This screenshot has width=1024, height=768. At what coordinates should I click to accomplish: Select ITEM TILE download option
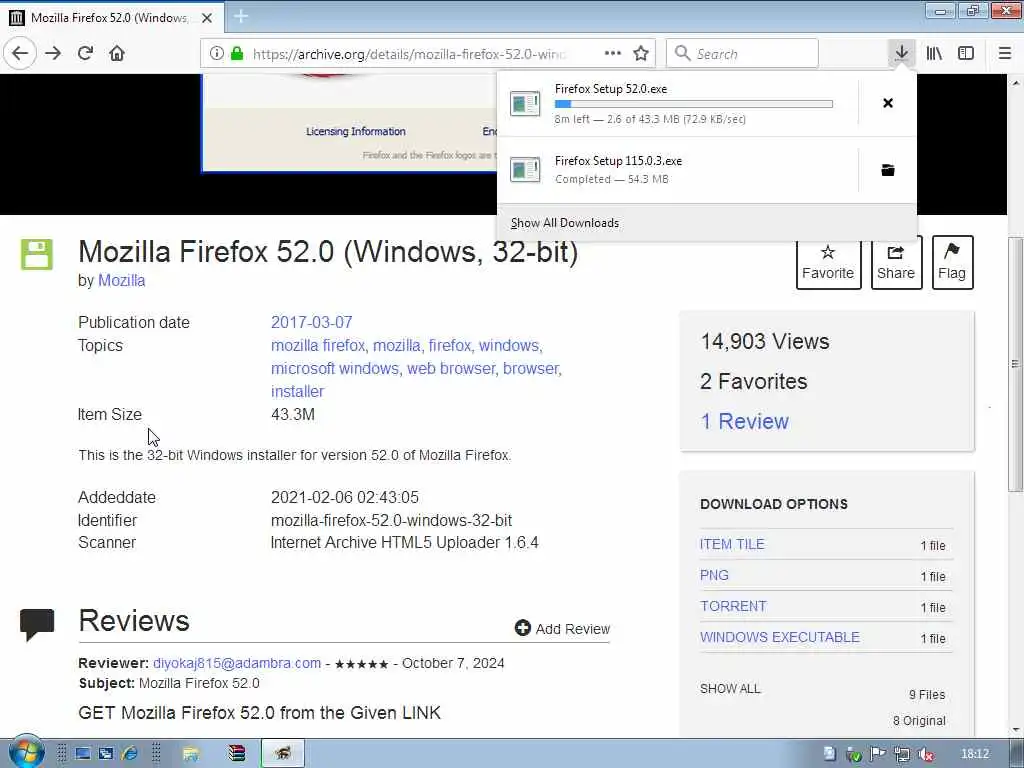click(732, 544)
